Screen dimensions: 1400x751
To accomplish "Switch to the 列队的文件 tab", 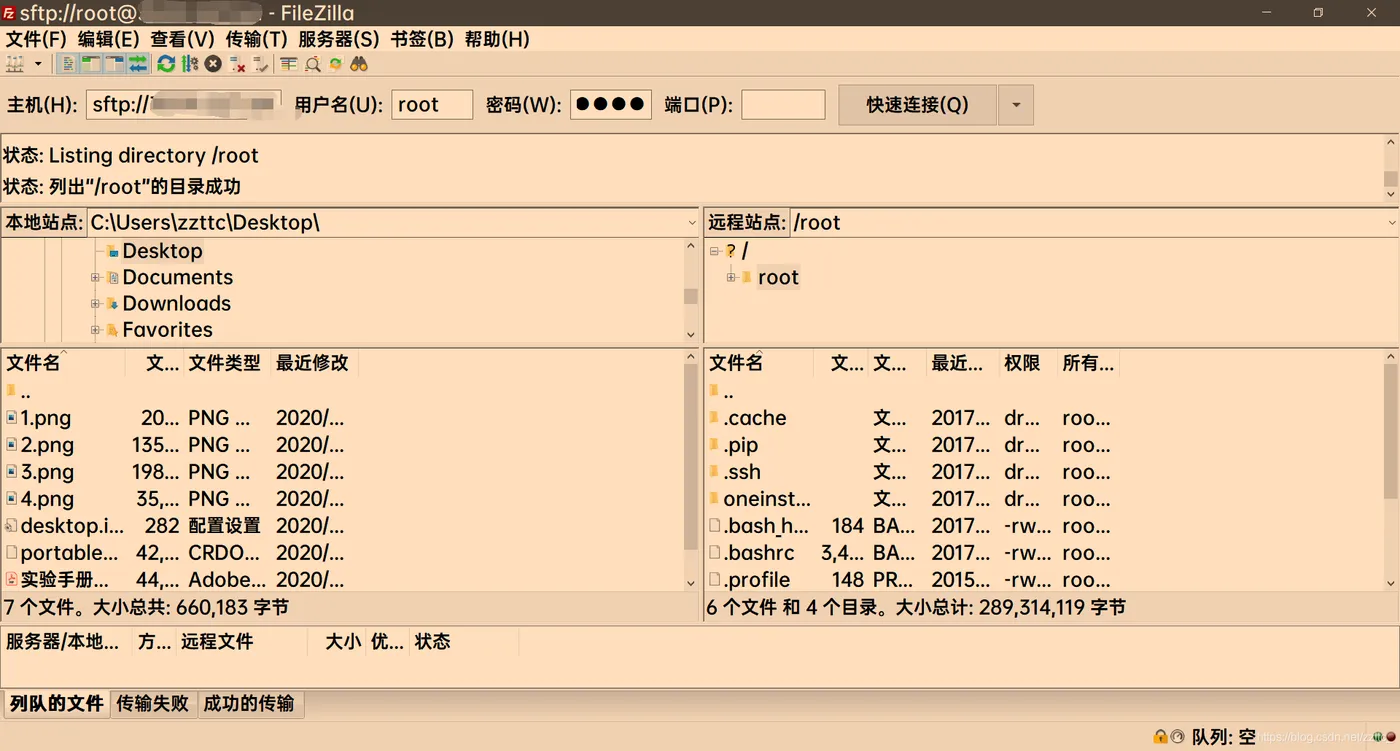I will tap(56, 703).
